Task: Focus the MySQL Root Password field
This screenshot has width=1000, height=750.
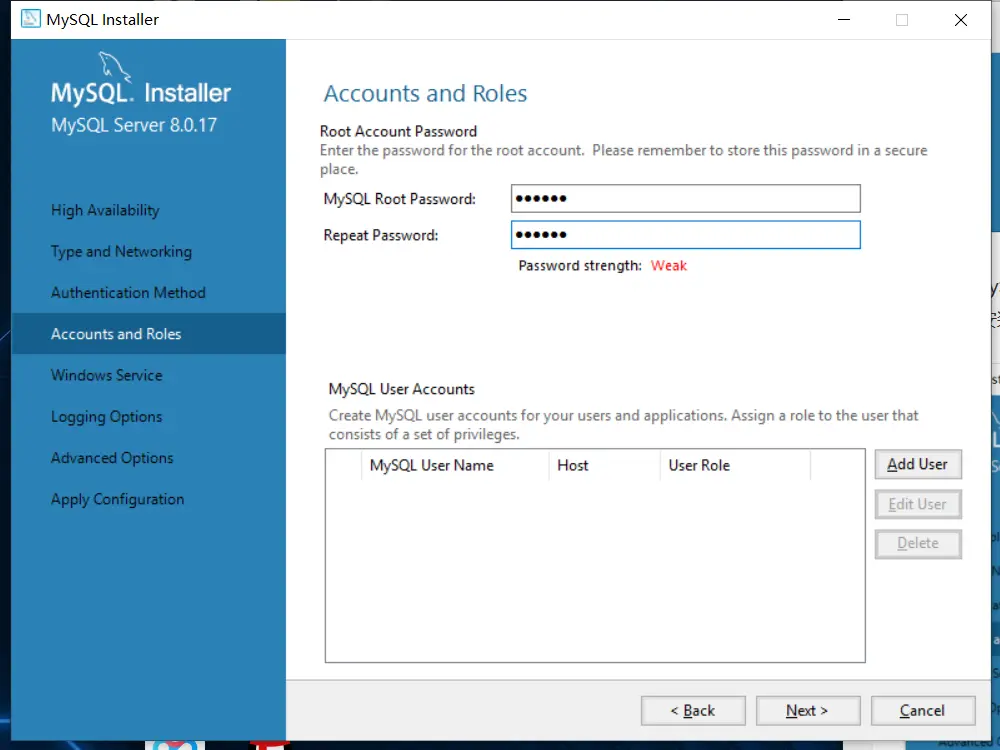Action: click(686, 198)
